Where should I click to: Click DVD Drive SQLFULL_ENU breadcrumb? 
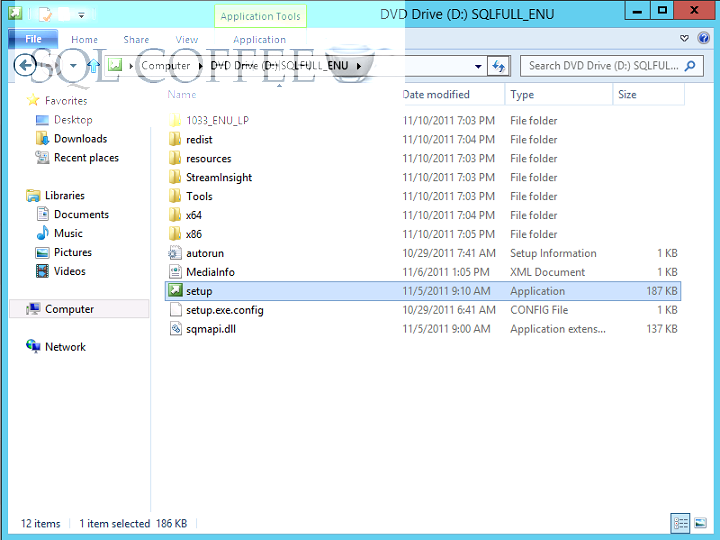[279, 66]
